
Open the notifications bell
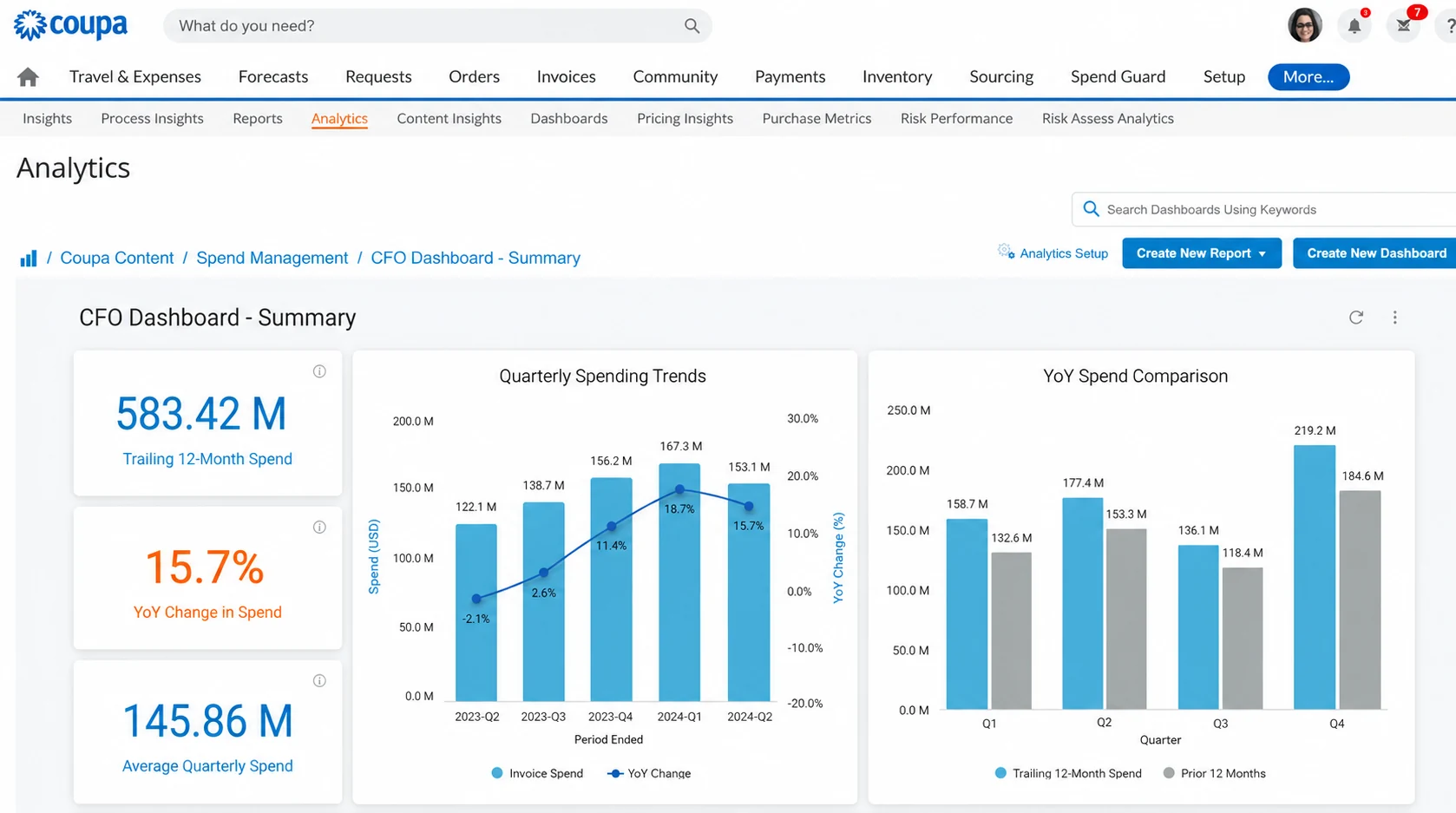point(1354,26)
